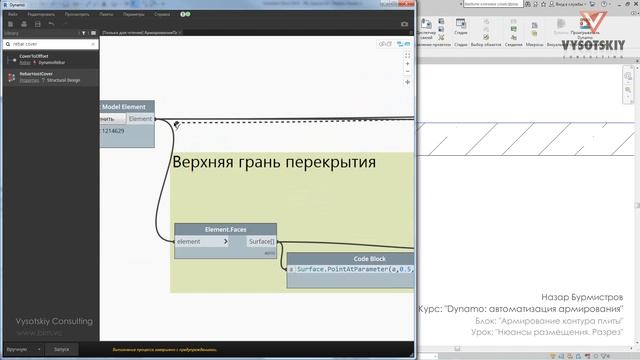This screenshot has height=360, width=640.
Task: Click the Save icon in Dynamo toolbar
Action: coord(38,24)
